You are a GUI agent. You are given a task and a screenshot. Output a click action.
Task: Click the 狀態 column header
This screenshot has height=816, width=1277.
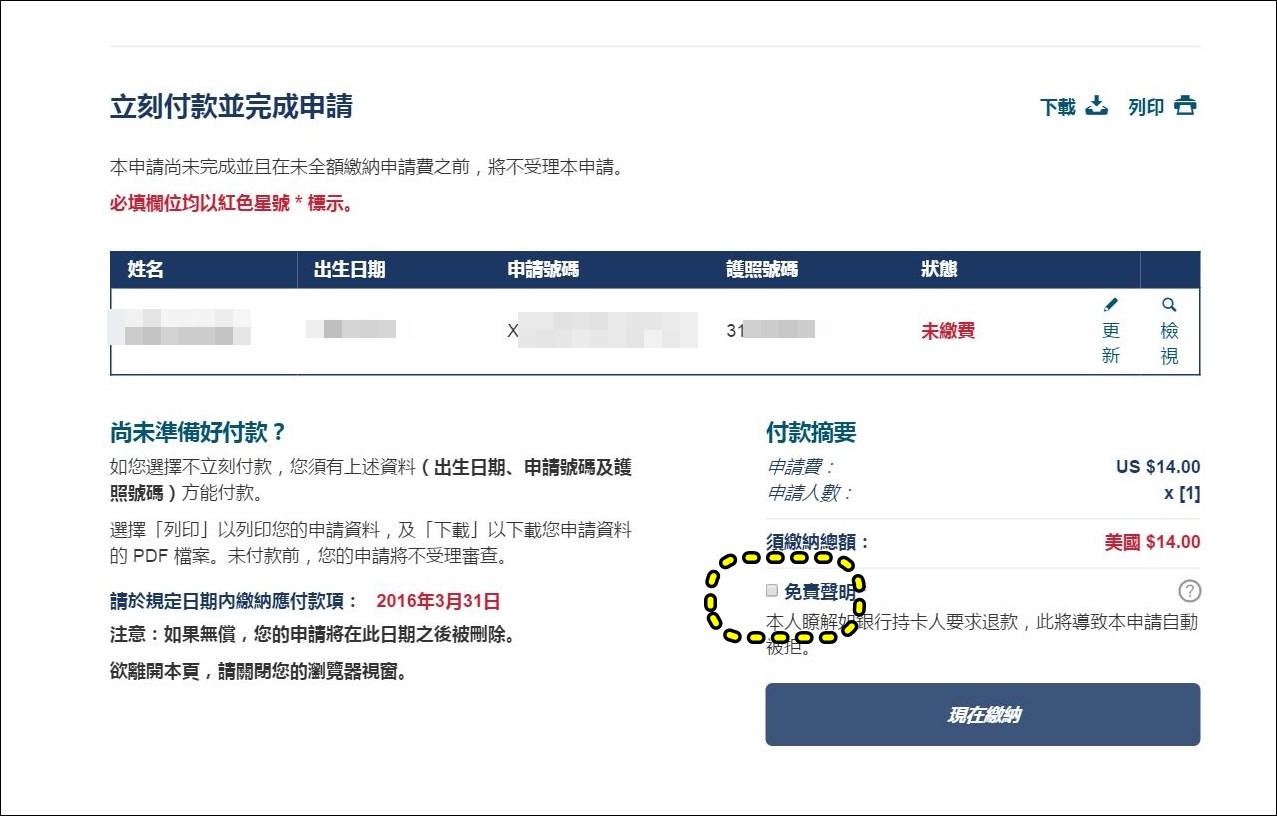(939, 270)
